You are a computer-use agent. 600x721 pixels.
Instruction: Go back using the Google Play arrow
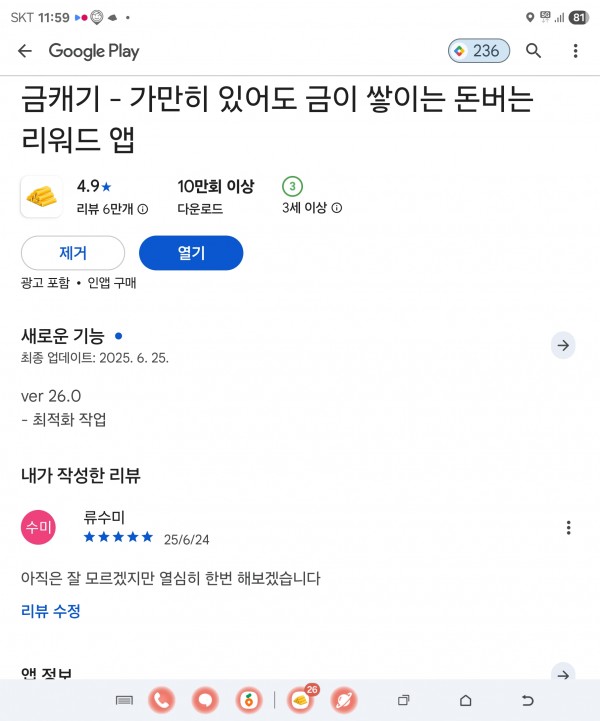pyautogui.click(x=25, y=51)
